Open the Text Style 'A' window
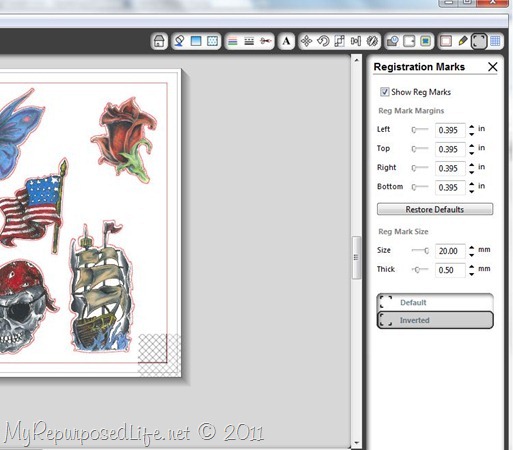 [x=286, y=41]
